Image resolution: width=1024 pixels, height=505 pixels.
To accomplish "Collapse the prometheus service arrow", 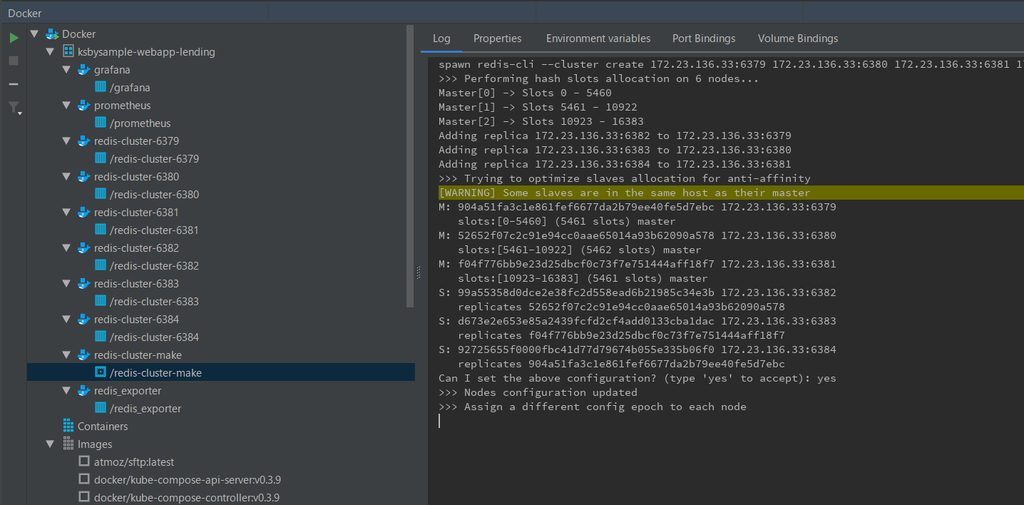I will pyautogui.click(x=66, y=105).
